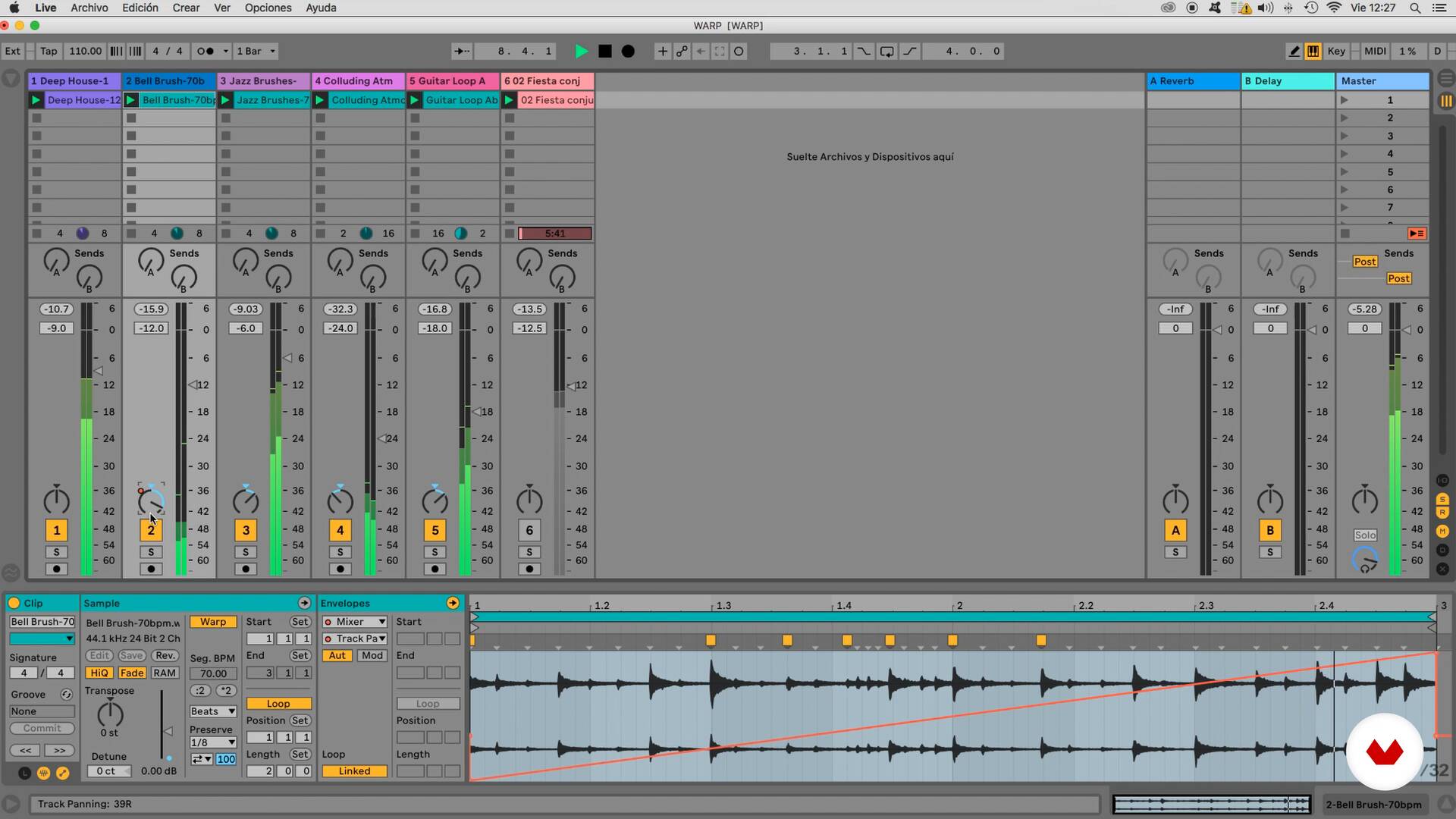Viewport: 1456px width, 819px height.
Task: Launch the Deep House-12 clip
Action: (x=36, y=100)
